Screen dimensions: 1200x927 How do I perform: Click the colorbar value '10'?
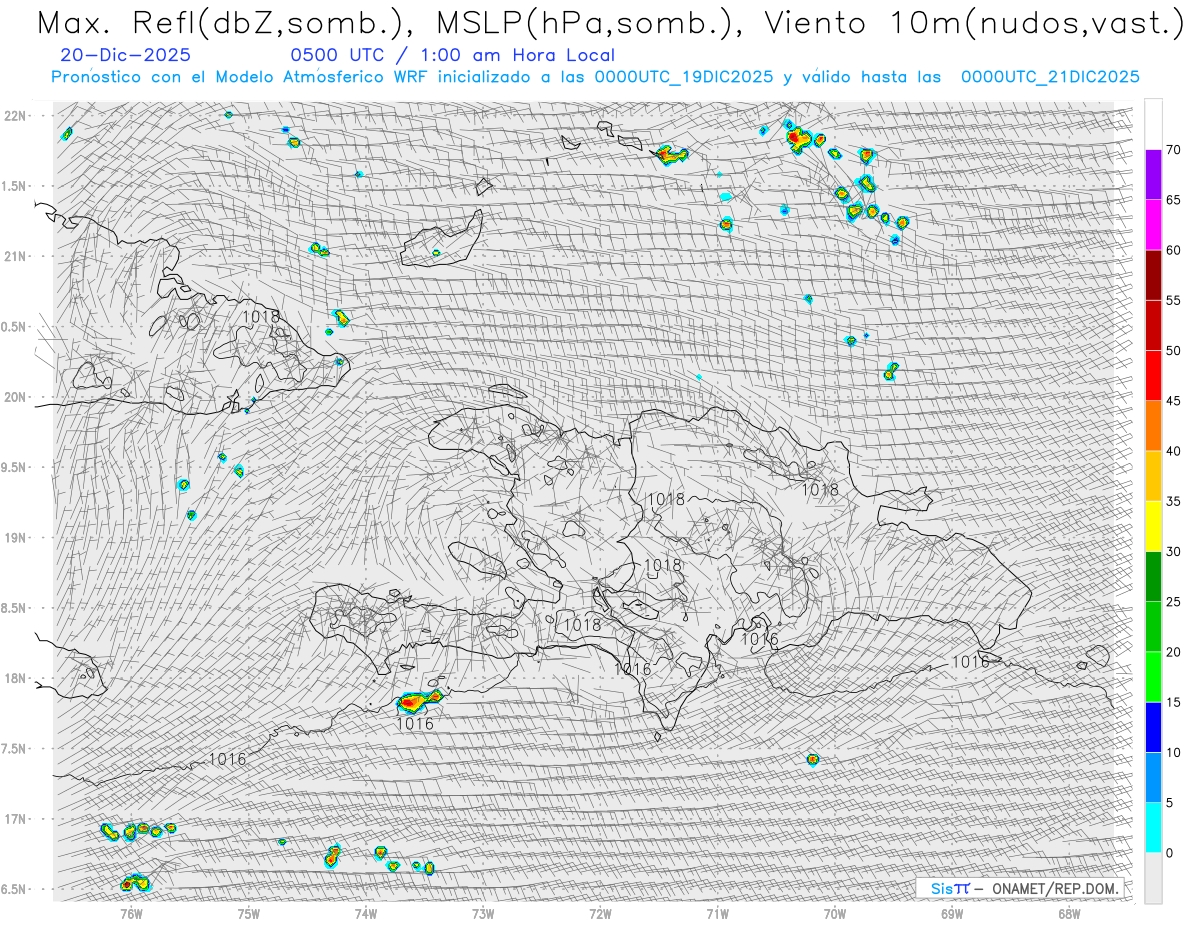(x=1173, y=752)
